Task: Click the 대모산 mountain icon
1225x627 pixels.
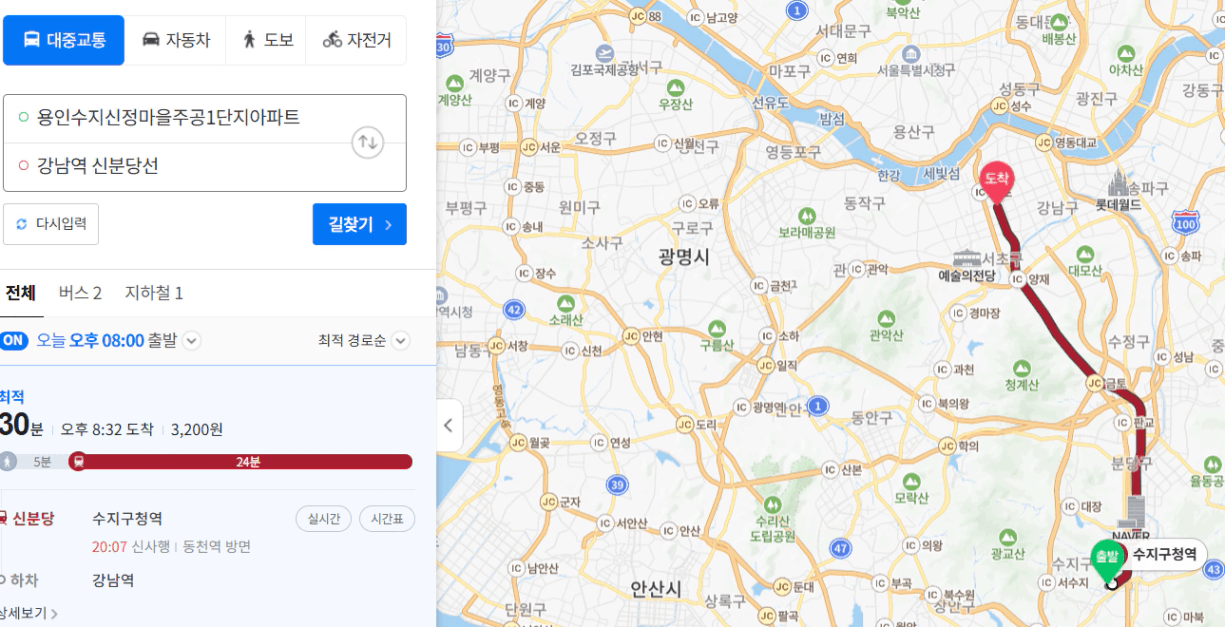Action: click(1084, 253)
